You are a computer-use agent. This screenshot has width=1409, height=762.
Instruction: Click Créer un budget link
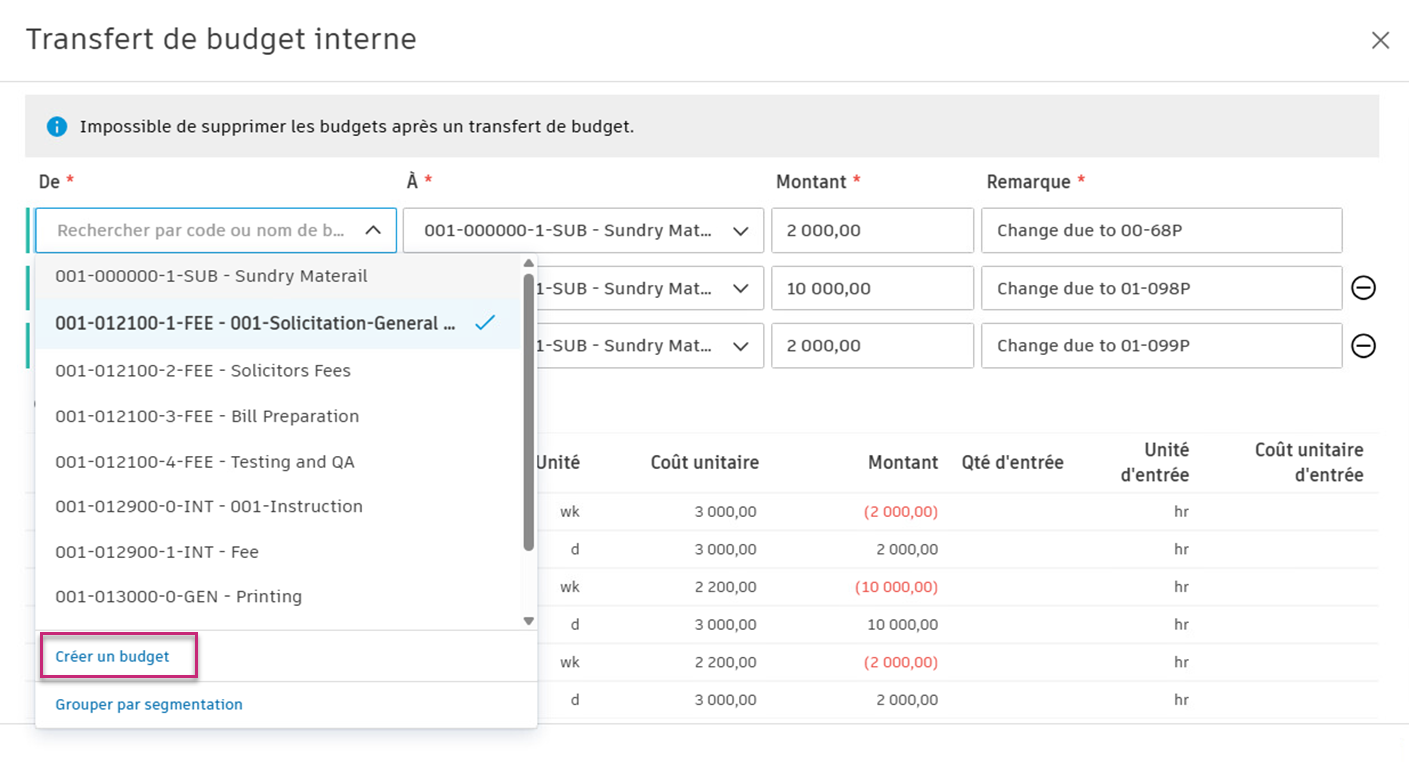pyautogui.click(x=112, y=657)
